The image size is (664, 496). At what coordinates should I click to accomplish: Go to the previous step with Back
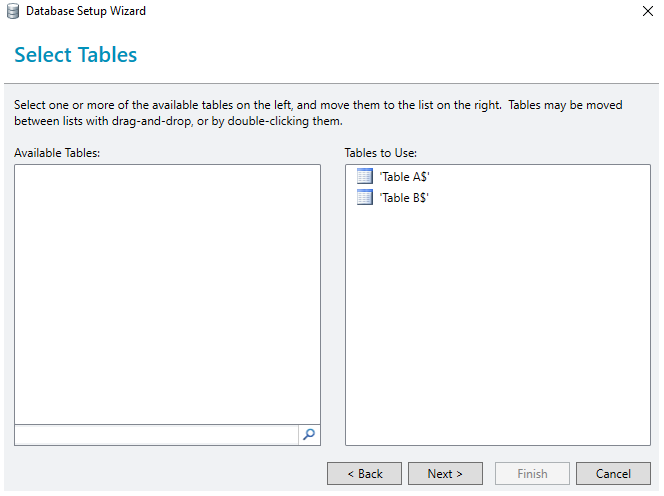364,474
